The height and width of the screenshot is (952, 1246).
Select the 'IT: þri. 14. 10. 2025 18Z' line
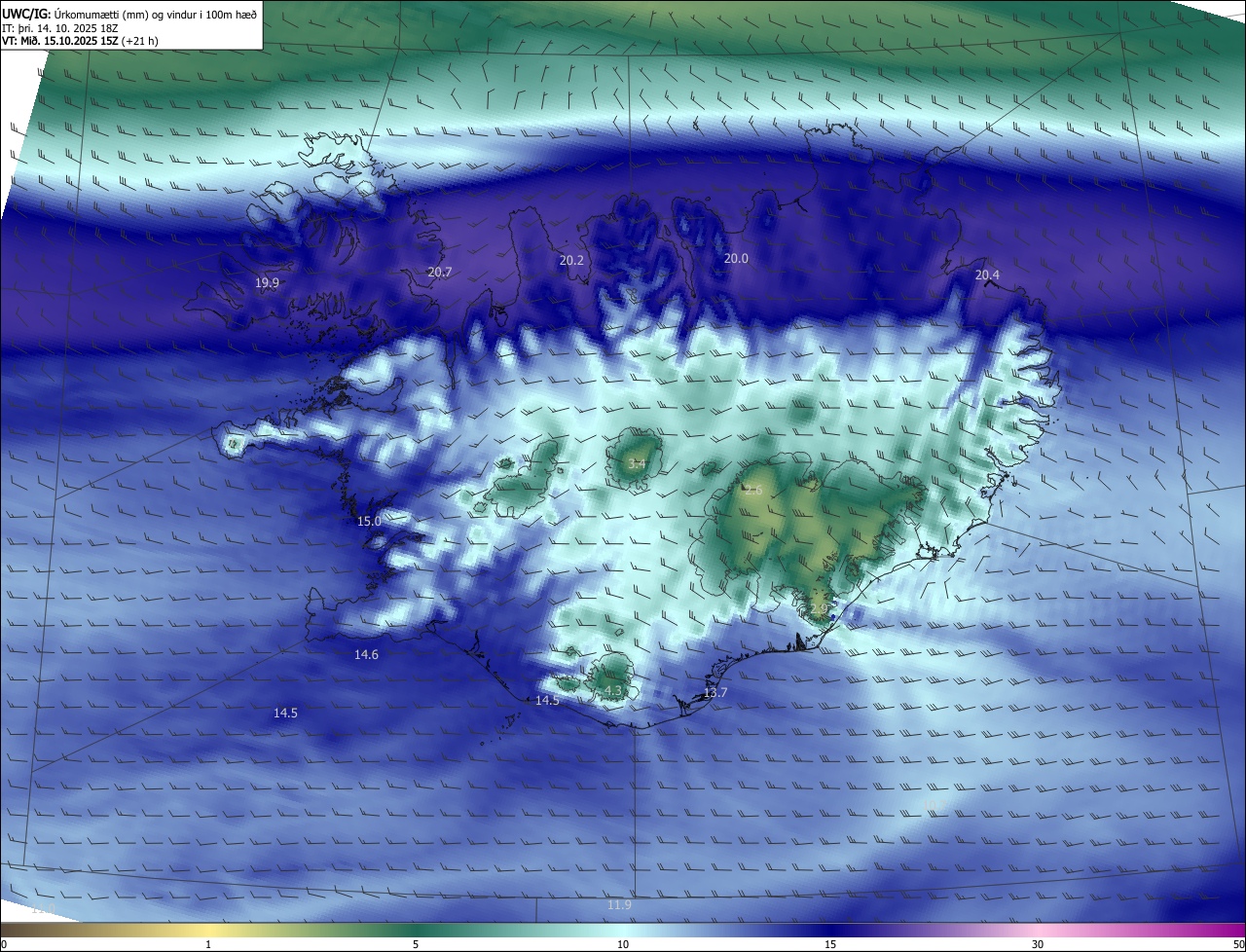[x=59, y=28]
